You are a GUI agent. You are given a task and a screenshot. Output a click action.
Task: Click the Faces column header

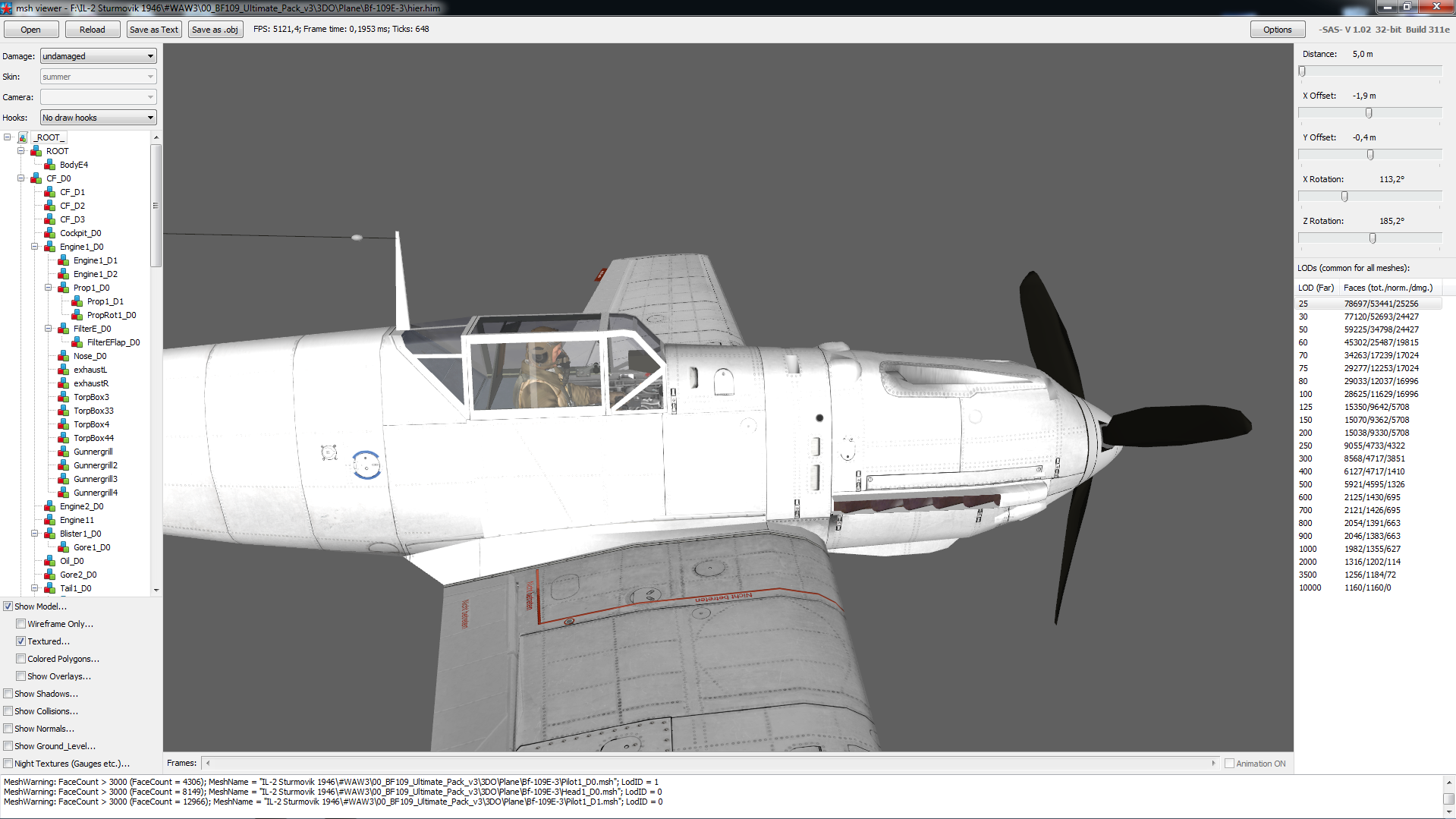pos(1390,288)
